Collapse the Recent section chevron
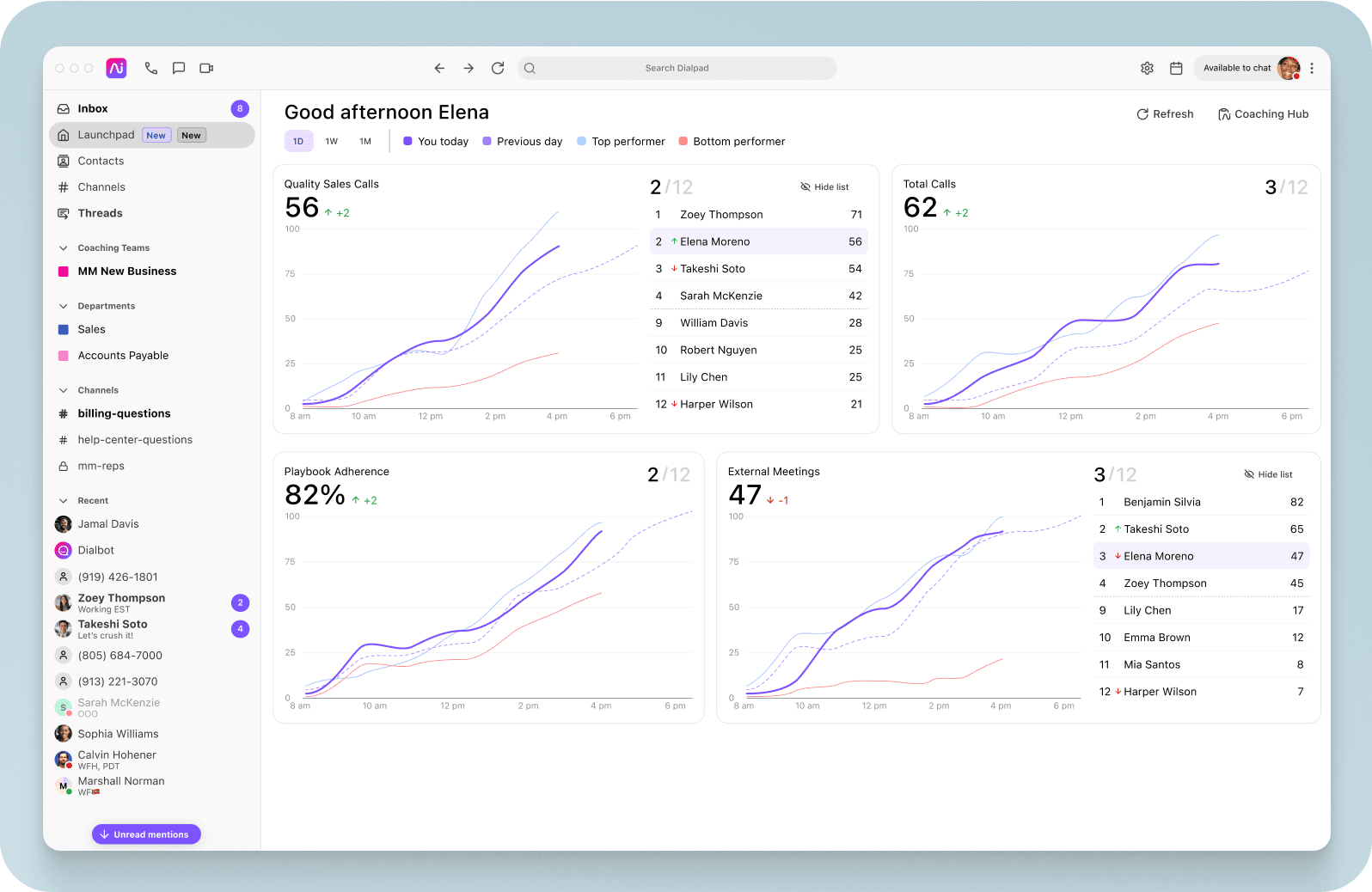1372x892 pixels. click(63, 501)
